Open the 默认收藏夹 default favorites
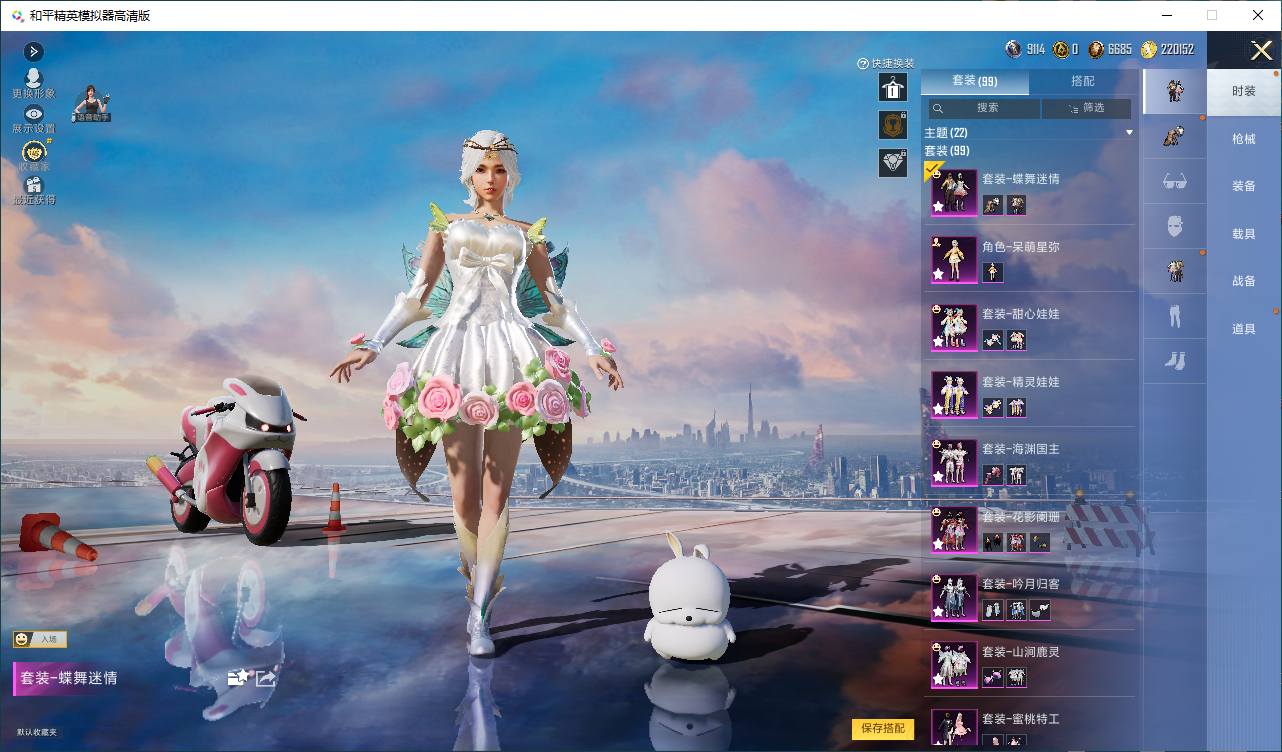1282x752 pixels. pyautogui.click(x=37, y=732)
